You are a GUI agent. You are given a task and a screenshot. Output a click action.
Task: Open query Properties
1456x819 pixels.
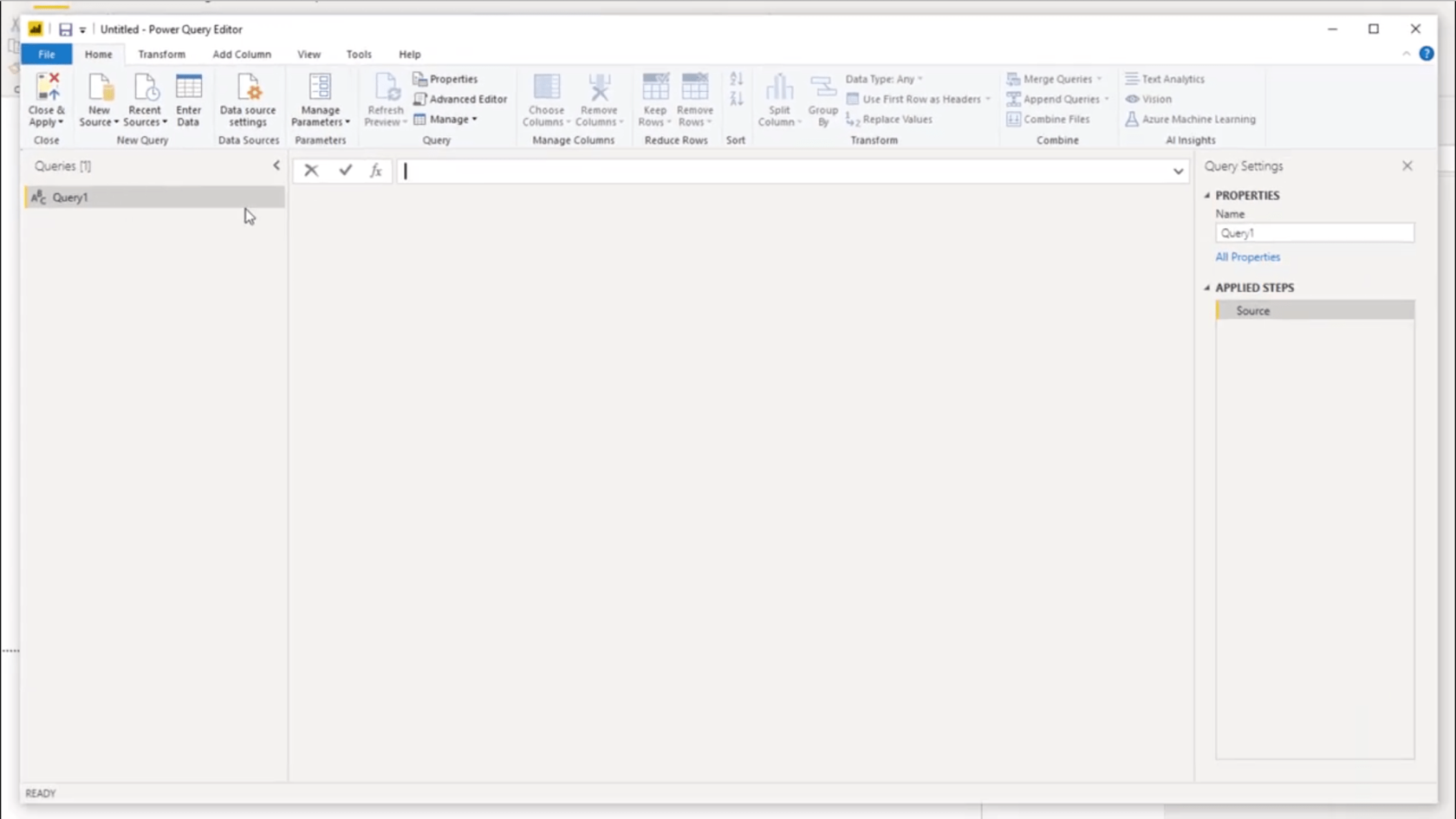coord(445,79)
